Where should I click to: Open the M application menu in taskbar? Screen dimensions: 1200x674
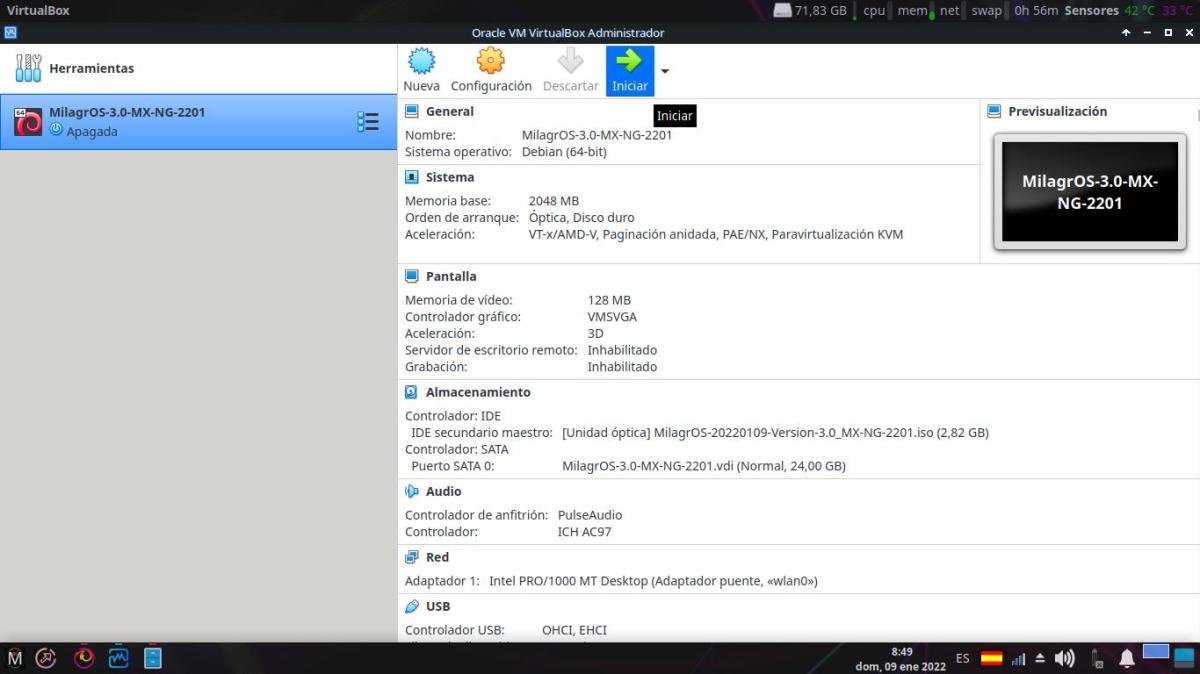click(15, 658)
